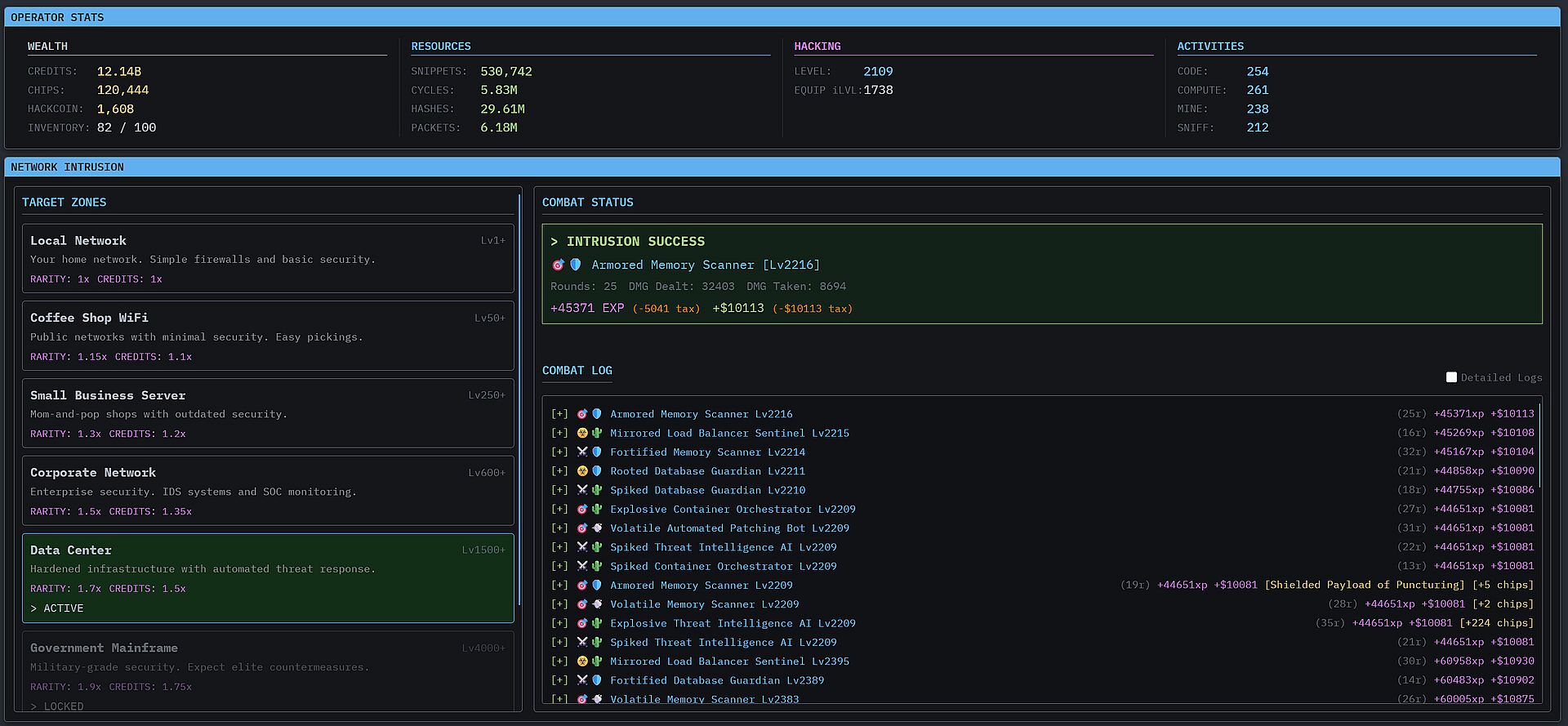Select the Coffee Shop WiFi zone
Viewport: 1568px width, 726px height.
(268, 336)
